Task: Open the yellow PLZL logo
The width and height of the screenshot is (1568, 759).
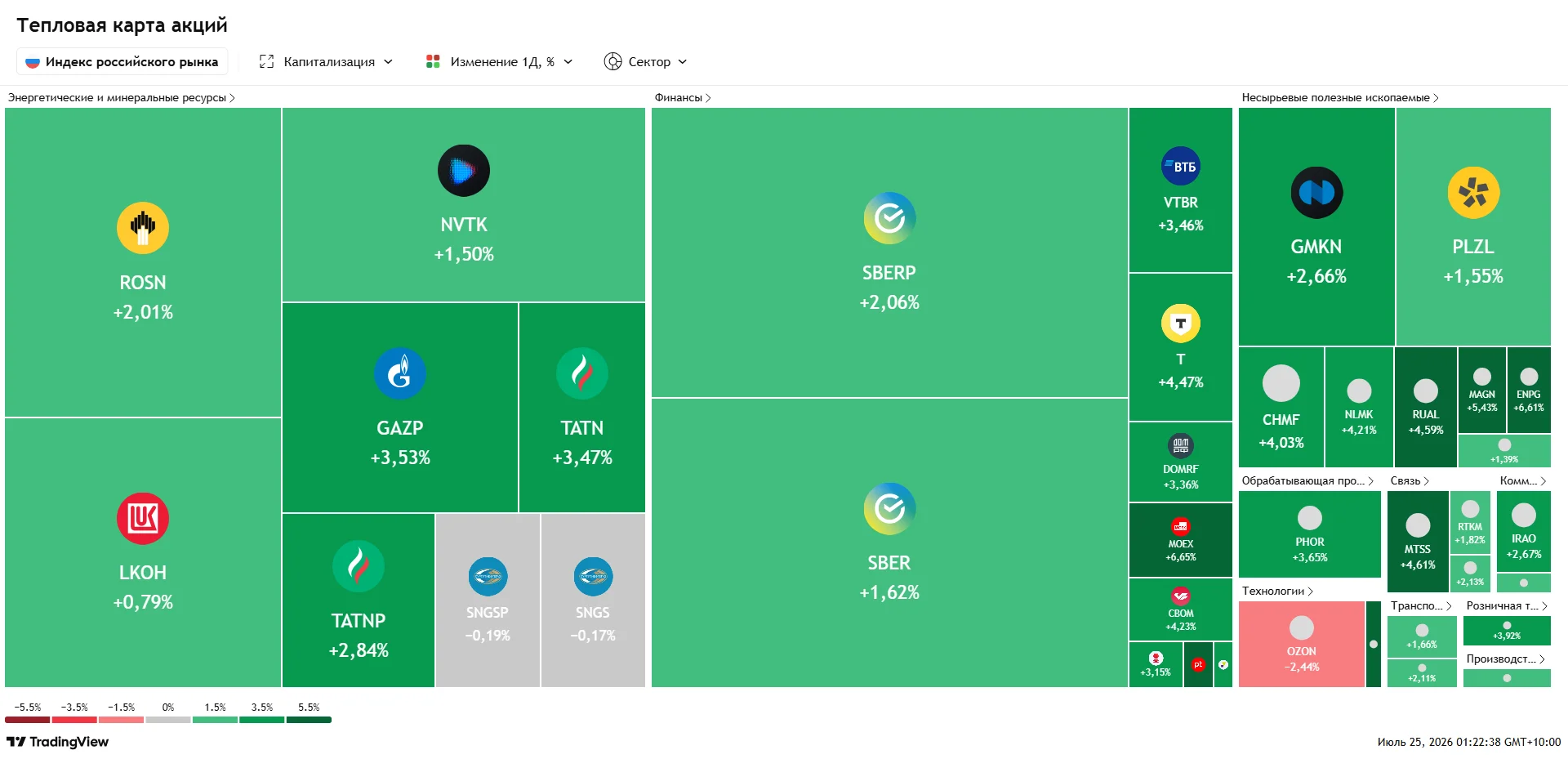Action: click(1473, 192)
